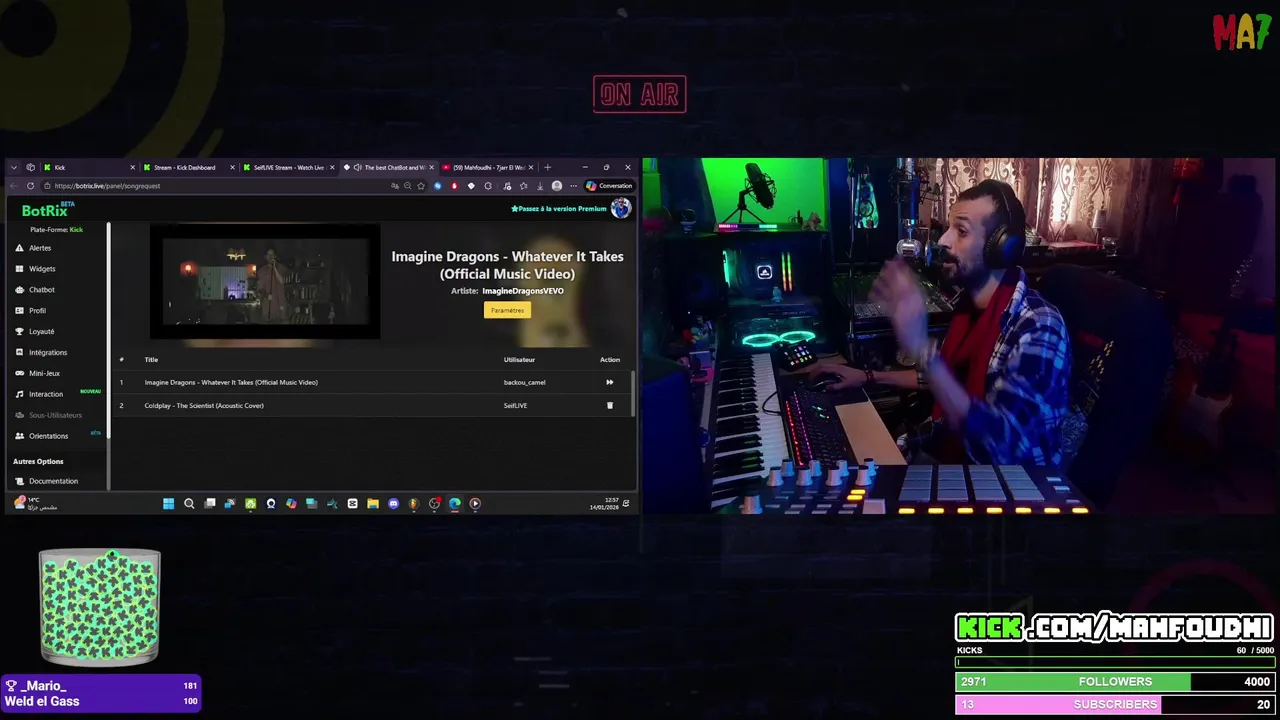Open the BotRix user avatar menu
This screenshot has width=1280, height=720.
pyautogui.click(x=621, y=208)
